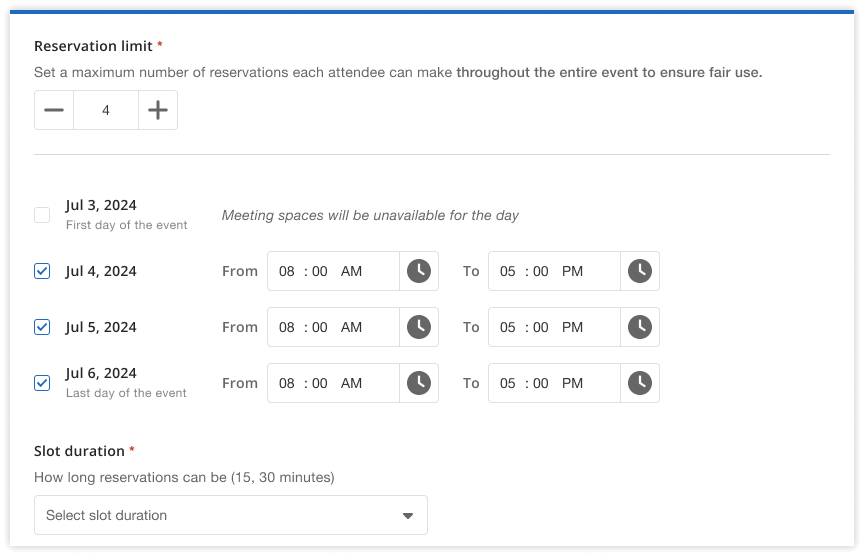Image resolution: width=864 pixels, height=556 pixels.
Task: Uncheck the Jul 5, 2024 checkbox
Action: [42, 327]
